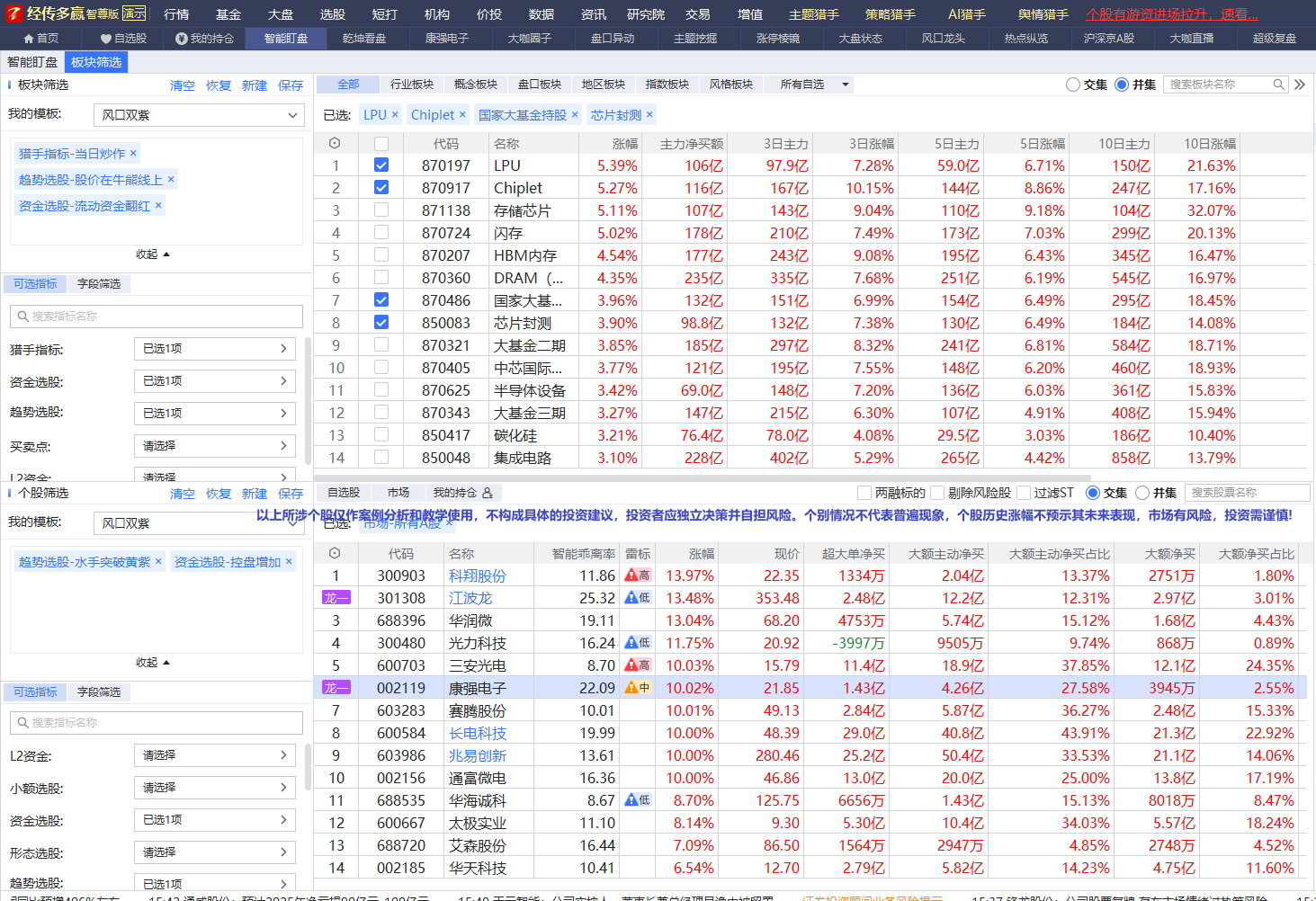1316x901 pixels.
Task: Click the lock icon beside 我的持仓 in the stock pane
Action: tap(488, 493)
